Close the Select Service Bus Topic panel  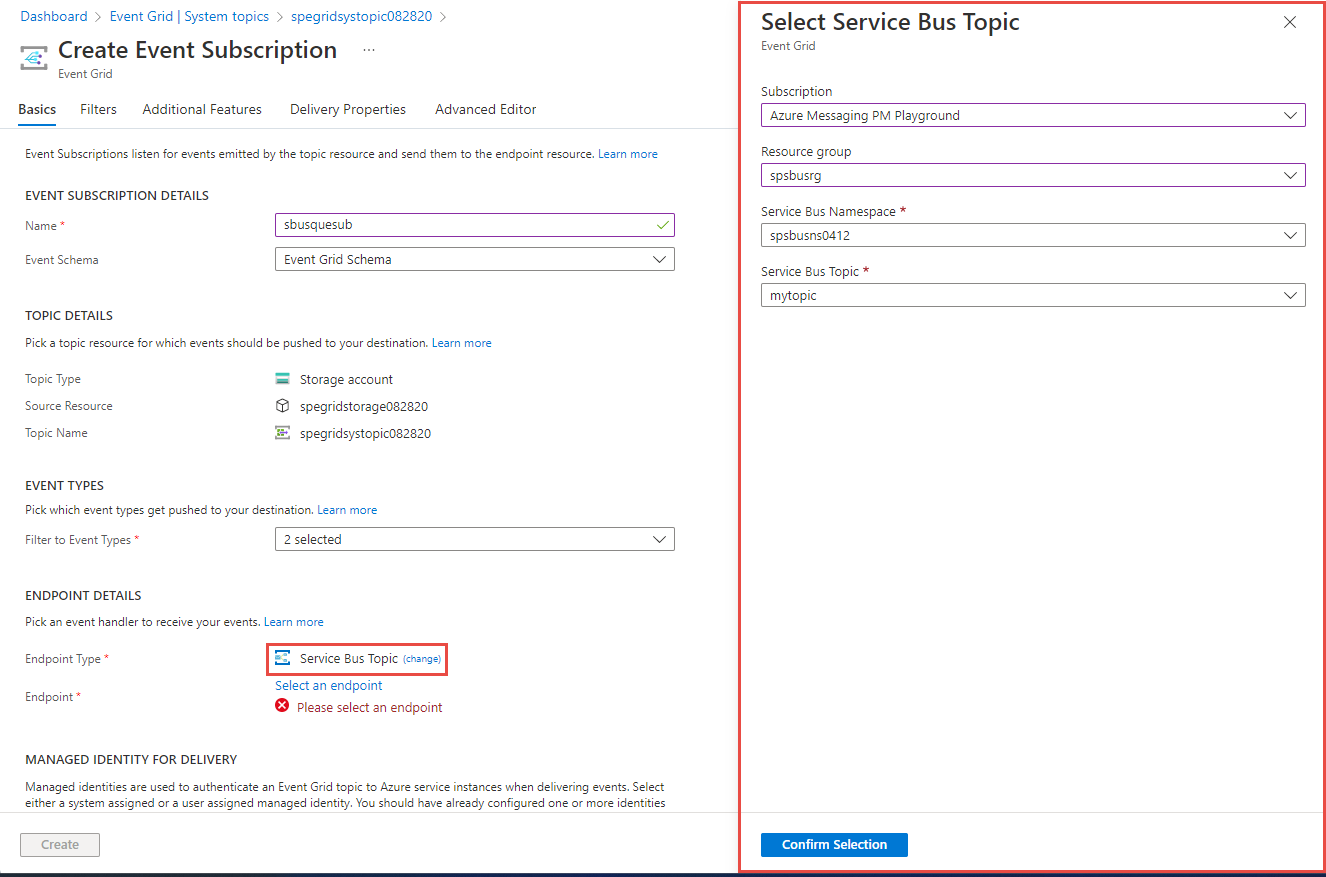1290,22
